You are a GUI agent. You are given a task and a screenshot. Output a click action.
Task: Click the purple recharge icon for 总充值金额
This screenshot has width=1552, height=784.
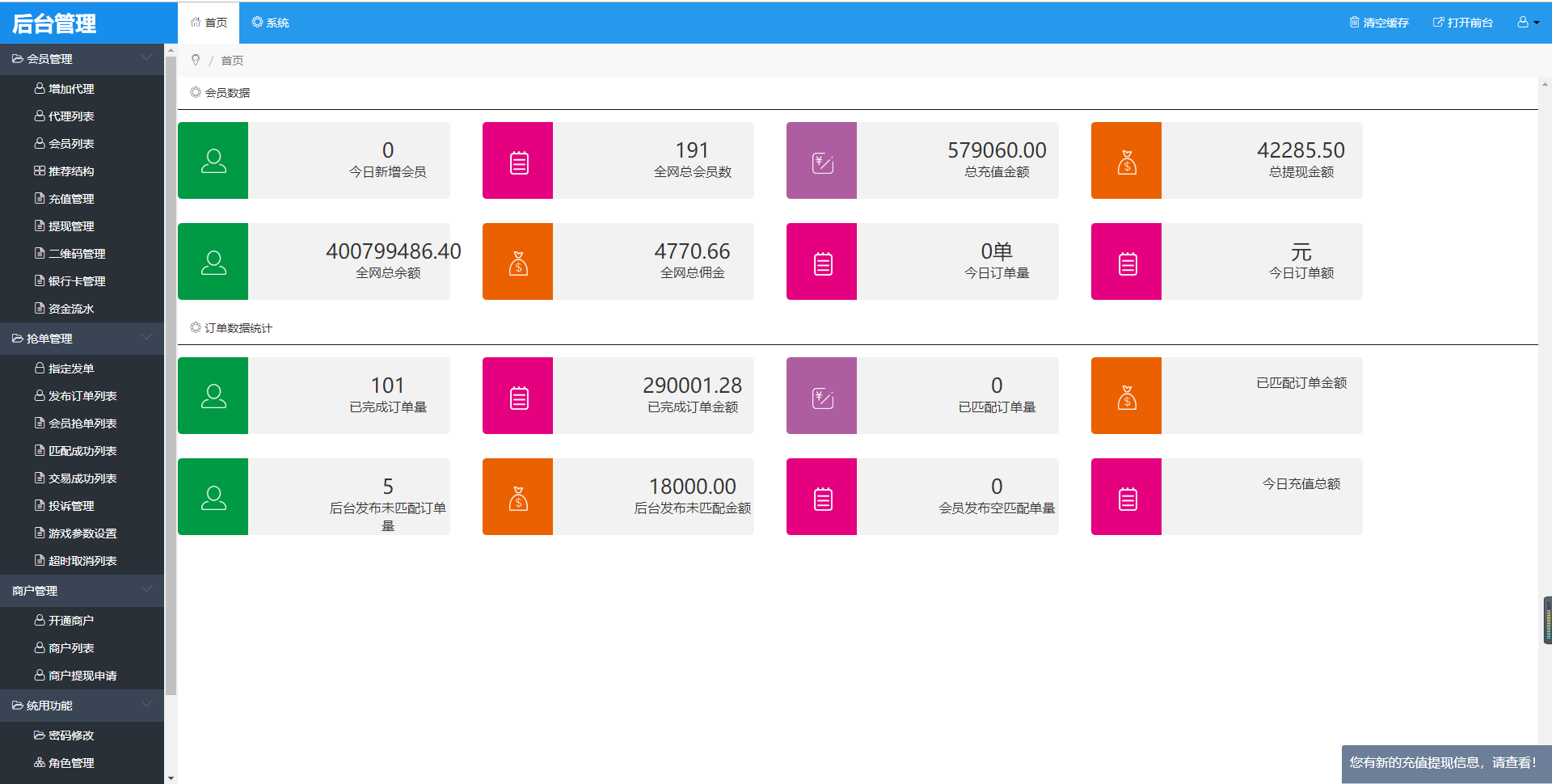click(x=822, y=161)
